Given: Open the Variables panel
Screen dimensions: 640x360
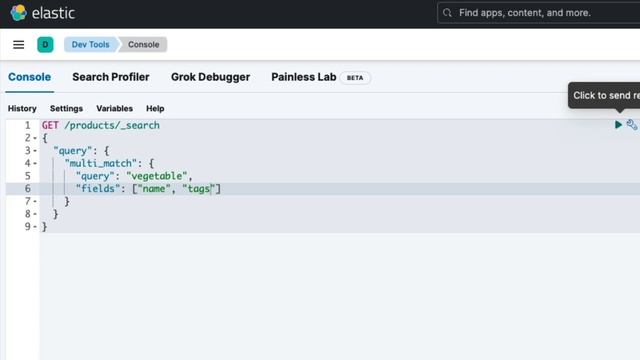Looking at the screenshot, I should (114, 109).
